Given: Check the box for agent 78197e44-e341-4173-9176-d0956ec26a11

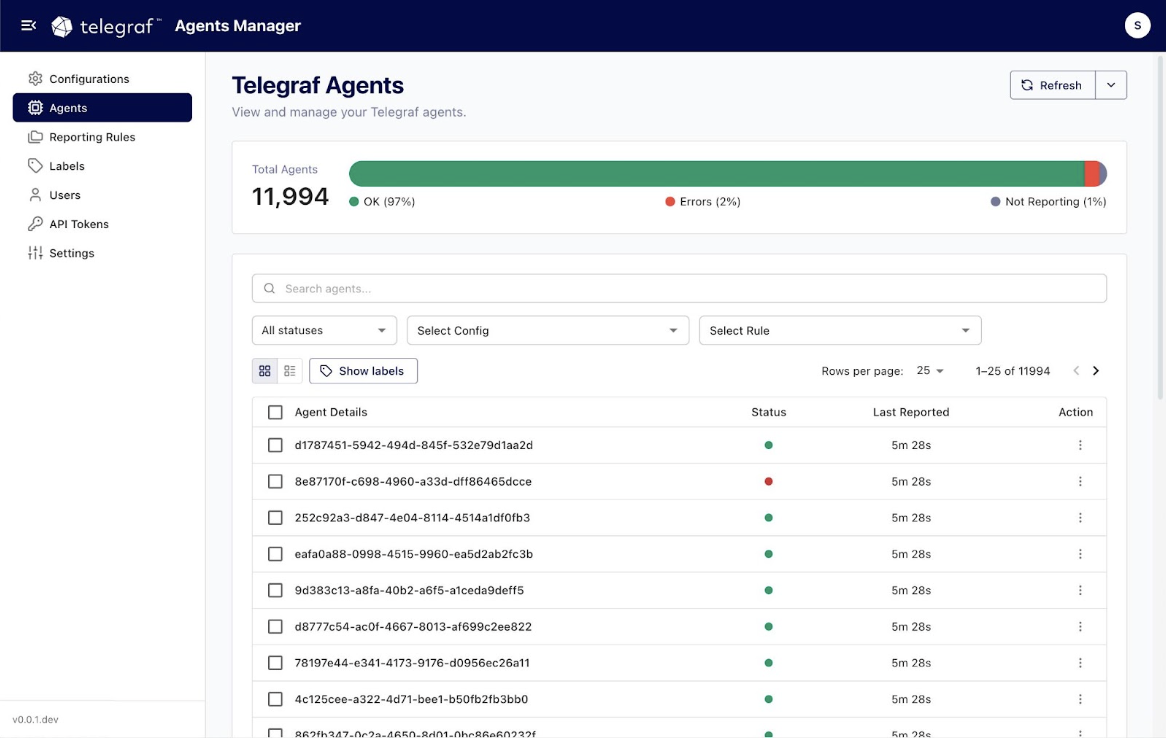Looking at the screenshot, I should (x=275, y=663).
